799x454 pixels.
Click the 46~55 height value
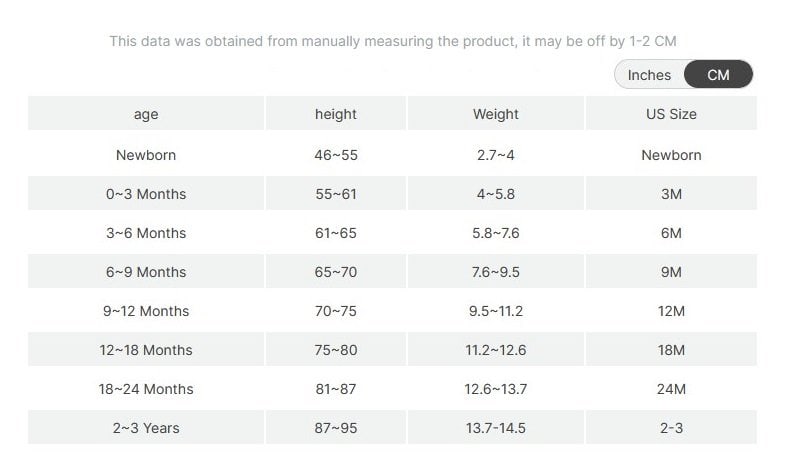coord(336,155)
